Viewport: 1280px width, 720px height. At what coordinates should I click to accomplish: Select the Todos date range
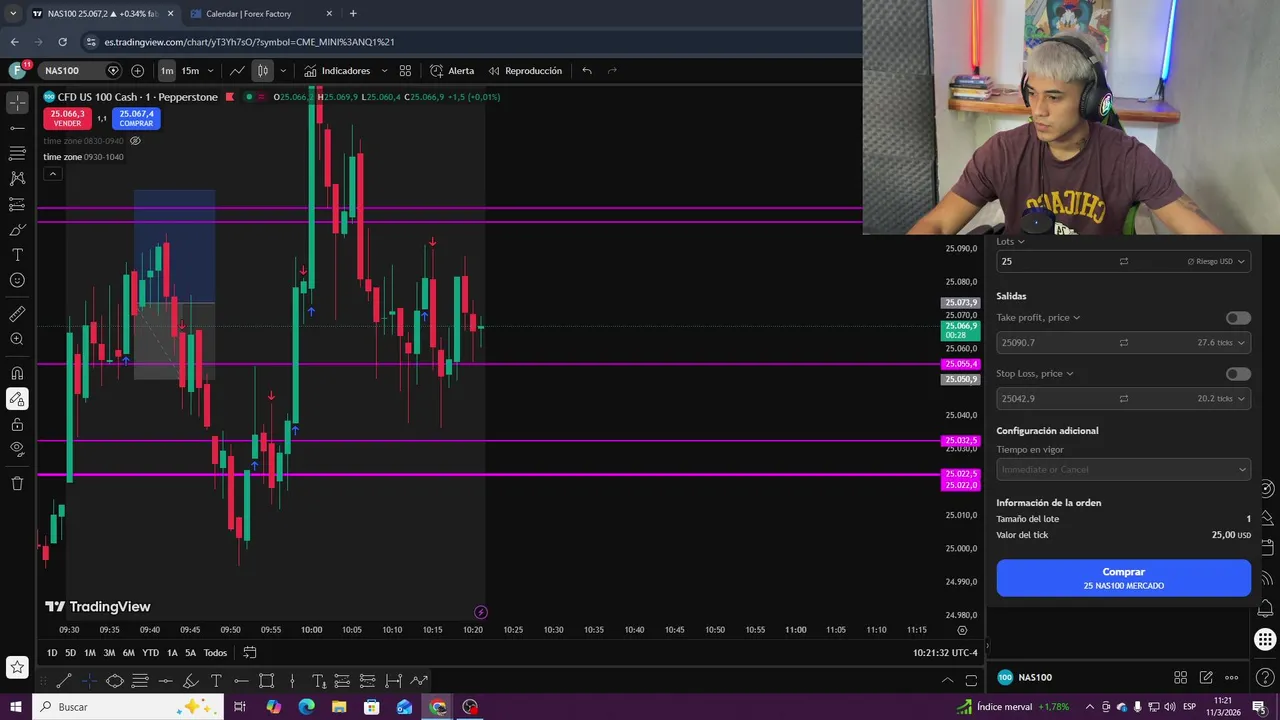click(215, 653)
